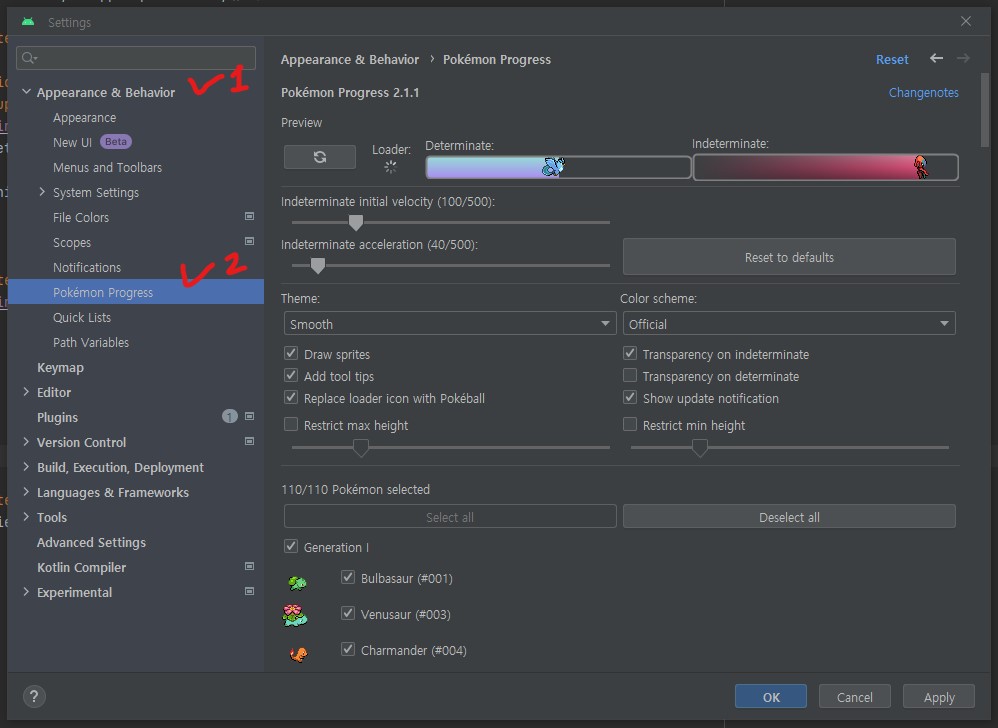Click project-level icon beside Version Control

(x=250, y=441)
